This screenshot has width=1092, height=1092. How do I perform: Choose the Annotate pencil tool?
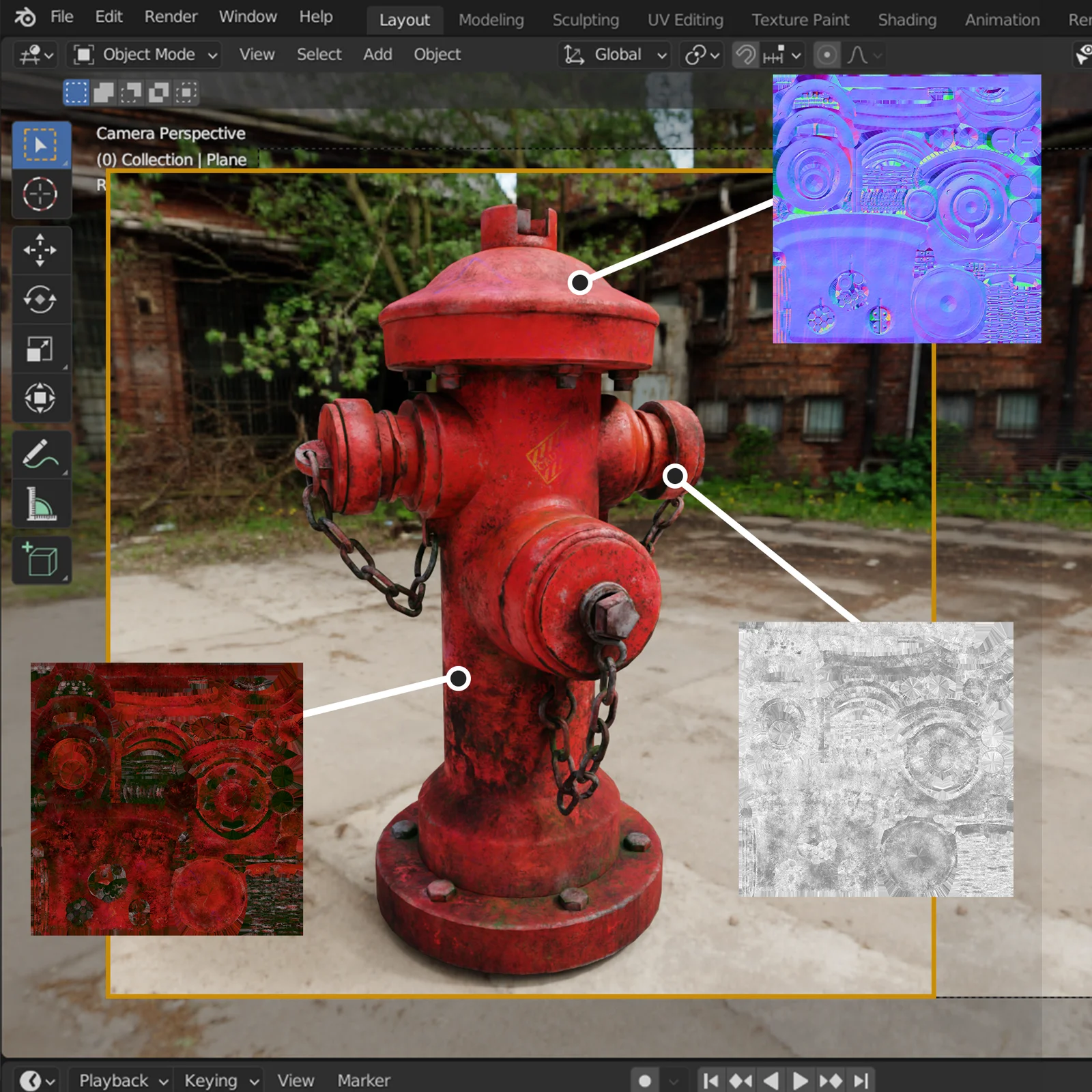40,455
